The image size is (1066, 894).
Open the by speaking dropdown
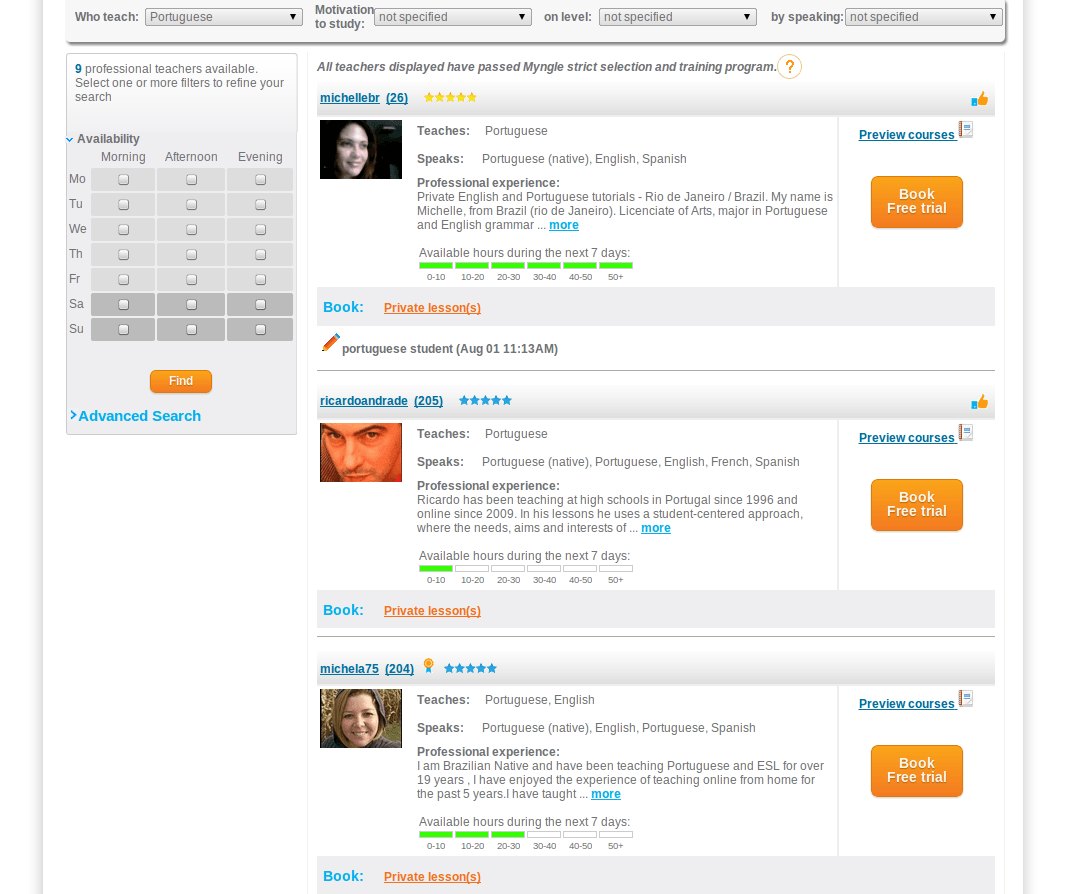923,17
